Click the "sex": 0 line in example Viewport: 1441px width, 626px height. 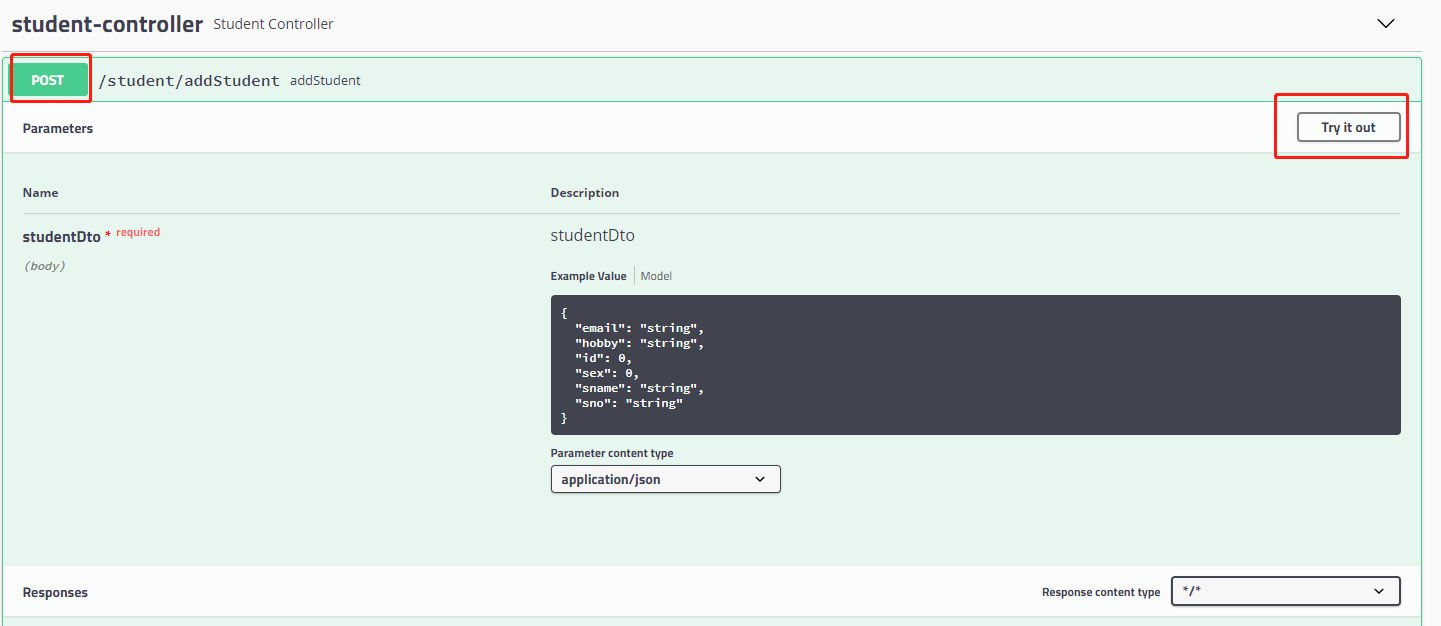607,373
